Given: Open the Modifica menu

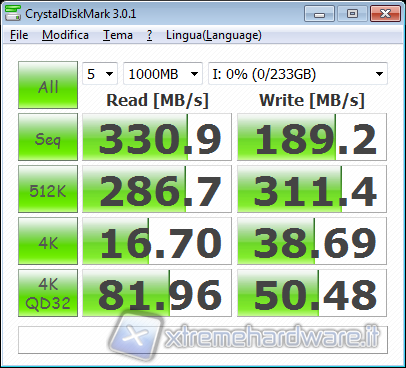Looking at the screenshot, I should [65, 35].
